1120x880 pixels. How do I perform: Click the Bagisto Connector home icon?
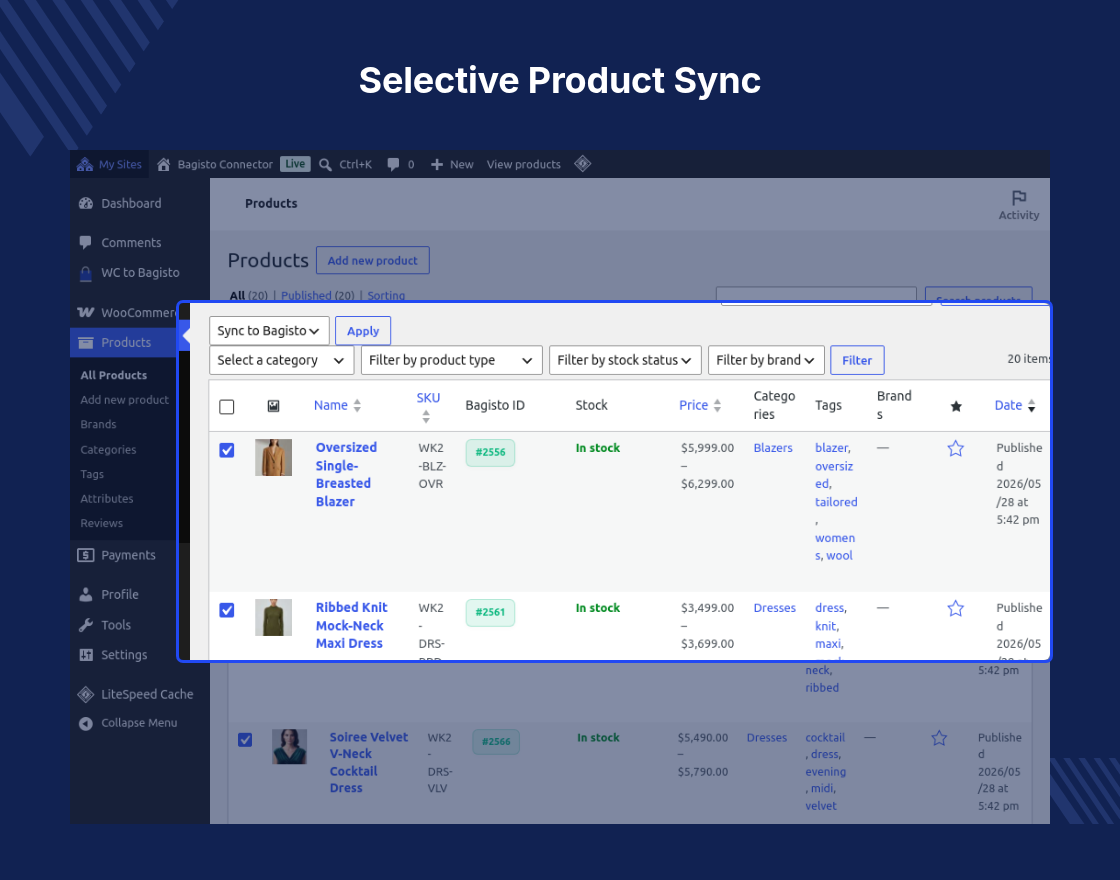click(164, 164)
